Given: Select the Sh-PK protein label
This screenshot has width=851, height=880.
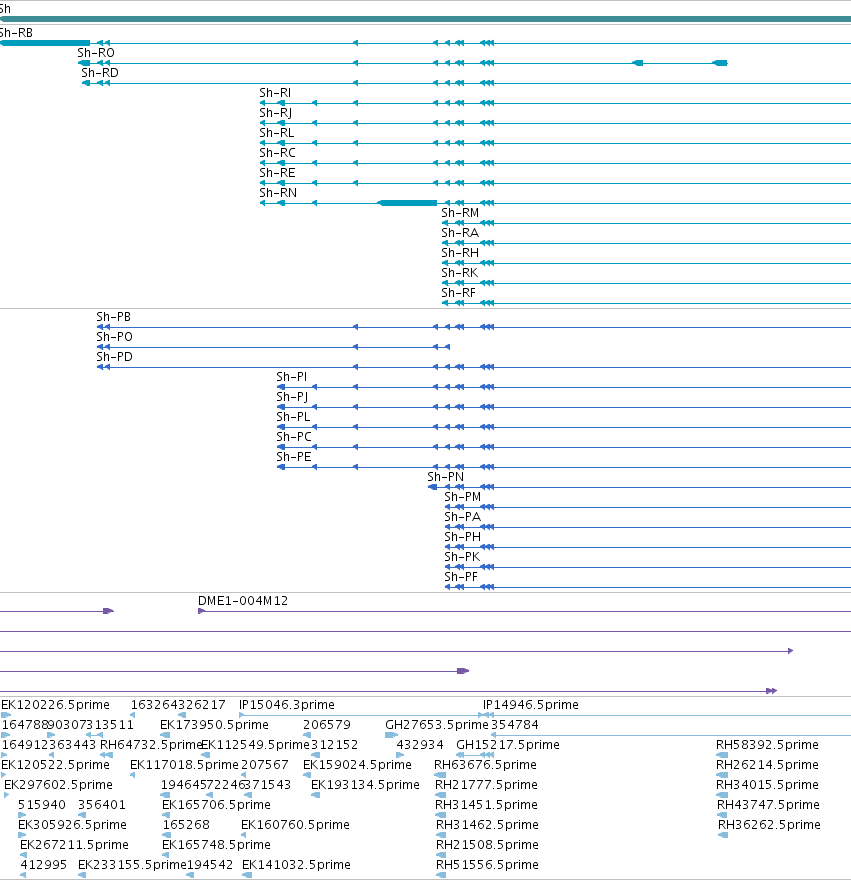Looking at the screenshot, I should (462, 557).
